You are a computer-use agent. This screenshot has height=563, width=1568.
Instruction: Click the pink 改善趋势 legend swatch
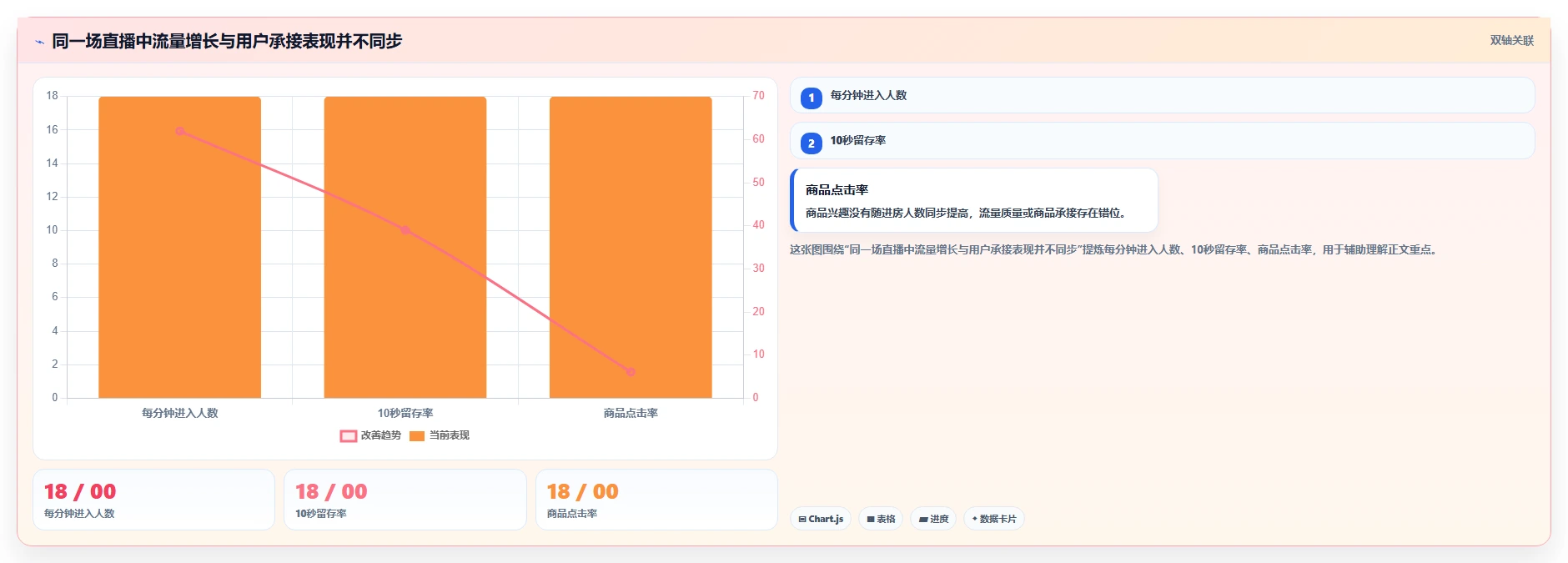point(349,435)
